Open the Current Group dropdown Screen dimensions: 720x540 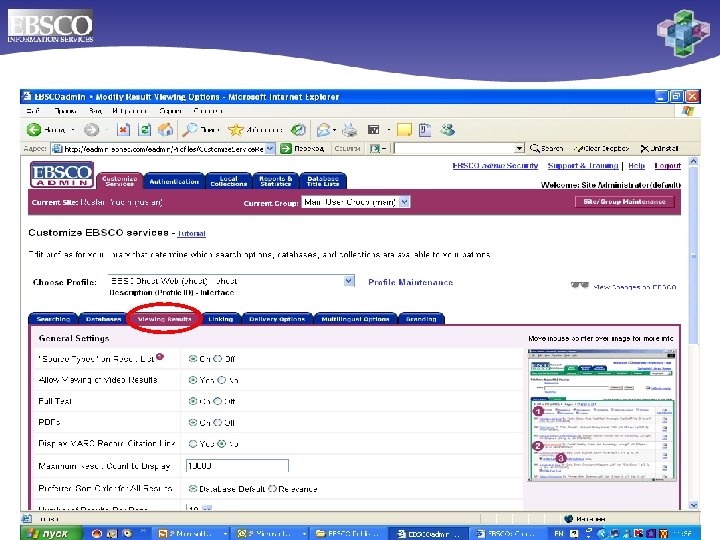click(x=404, y=202)
